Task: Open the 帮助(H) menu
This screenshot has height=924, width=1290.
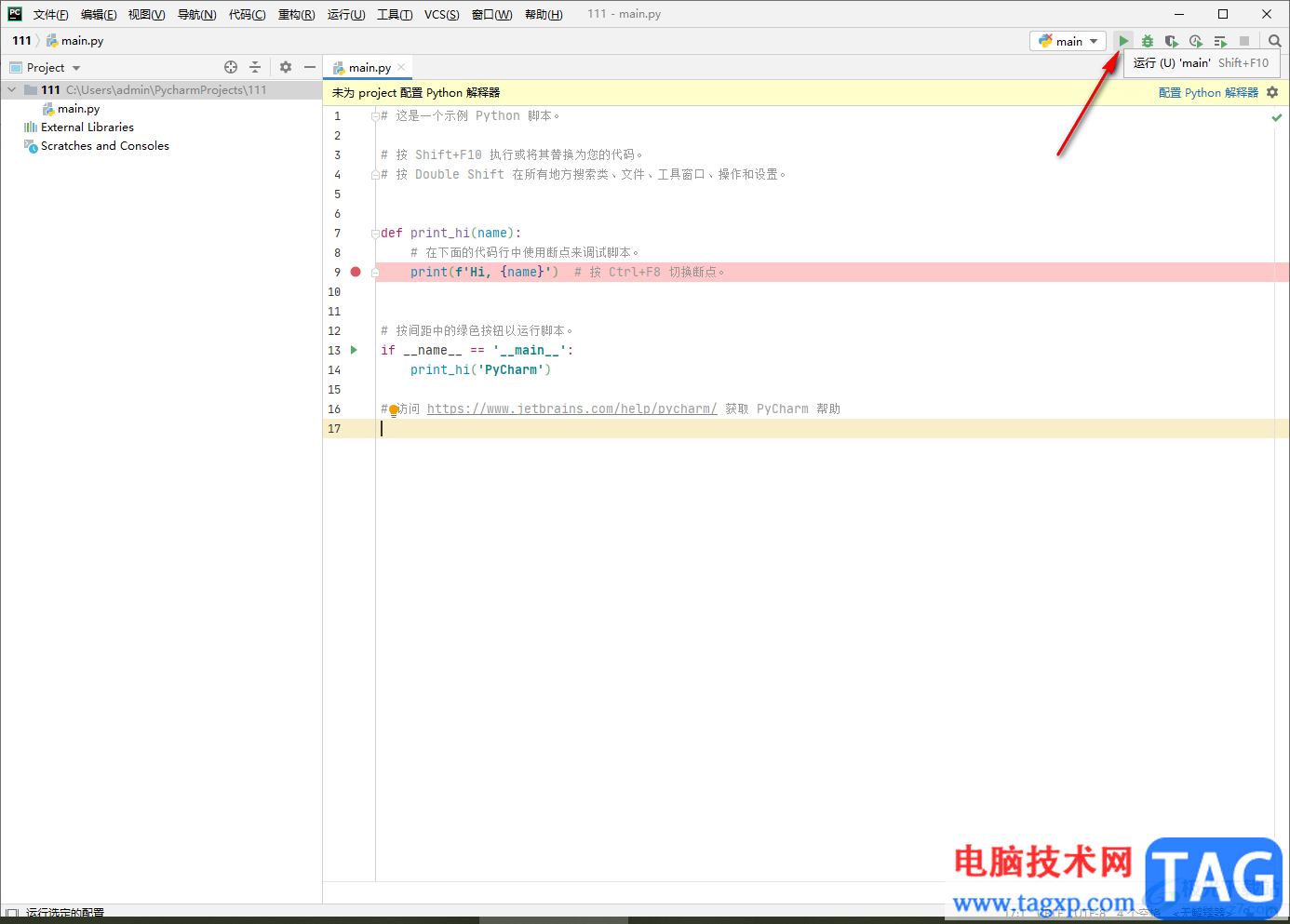Action: [544, 14]
